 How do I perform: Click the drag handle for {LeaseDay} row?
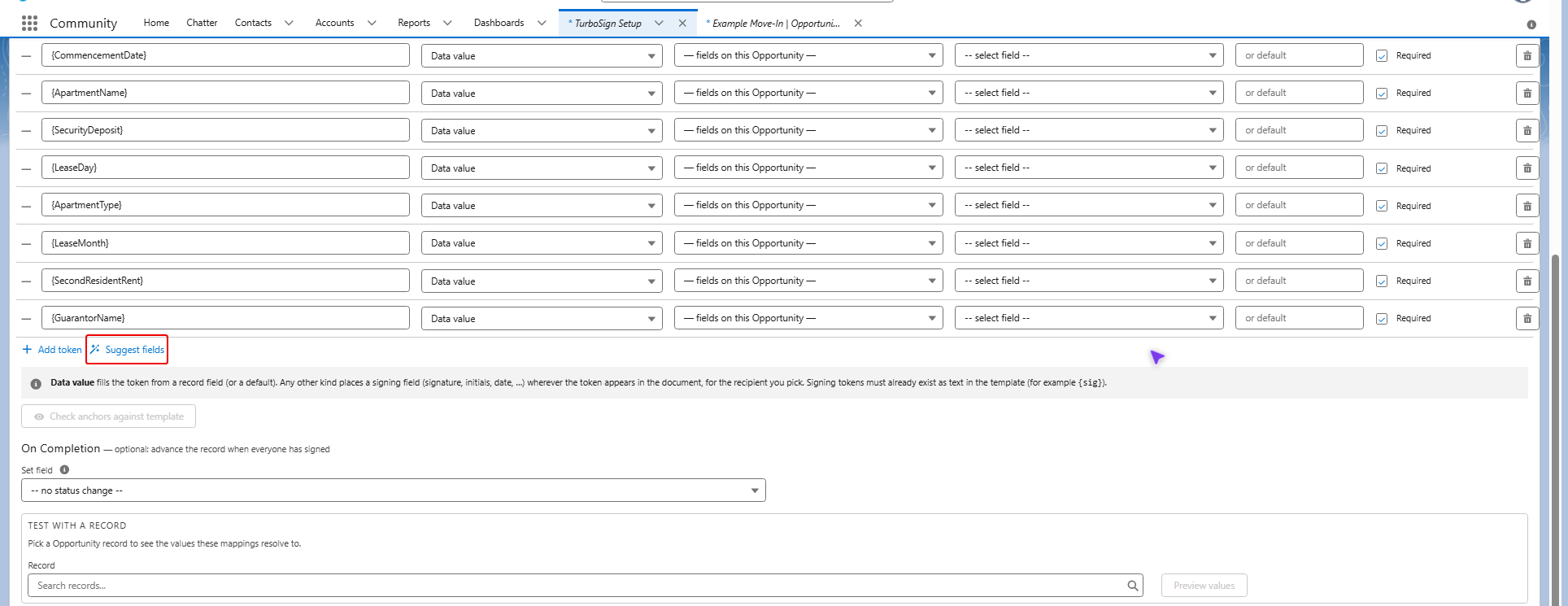click(x=26, y=168)
